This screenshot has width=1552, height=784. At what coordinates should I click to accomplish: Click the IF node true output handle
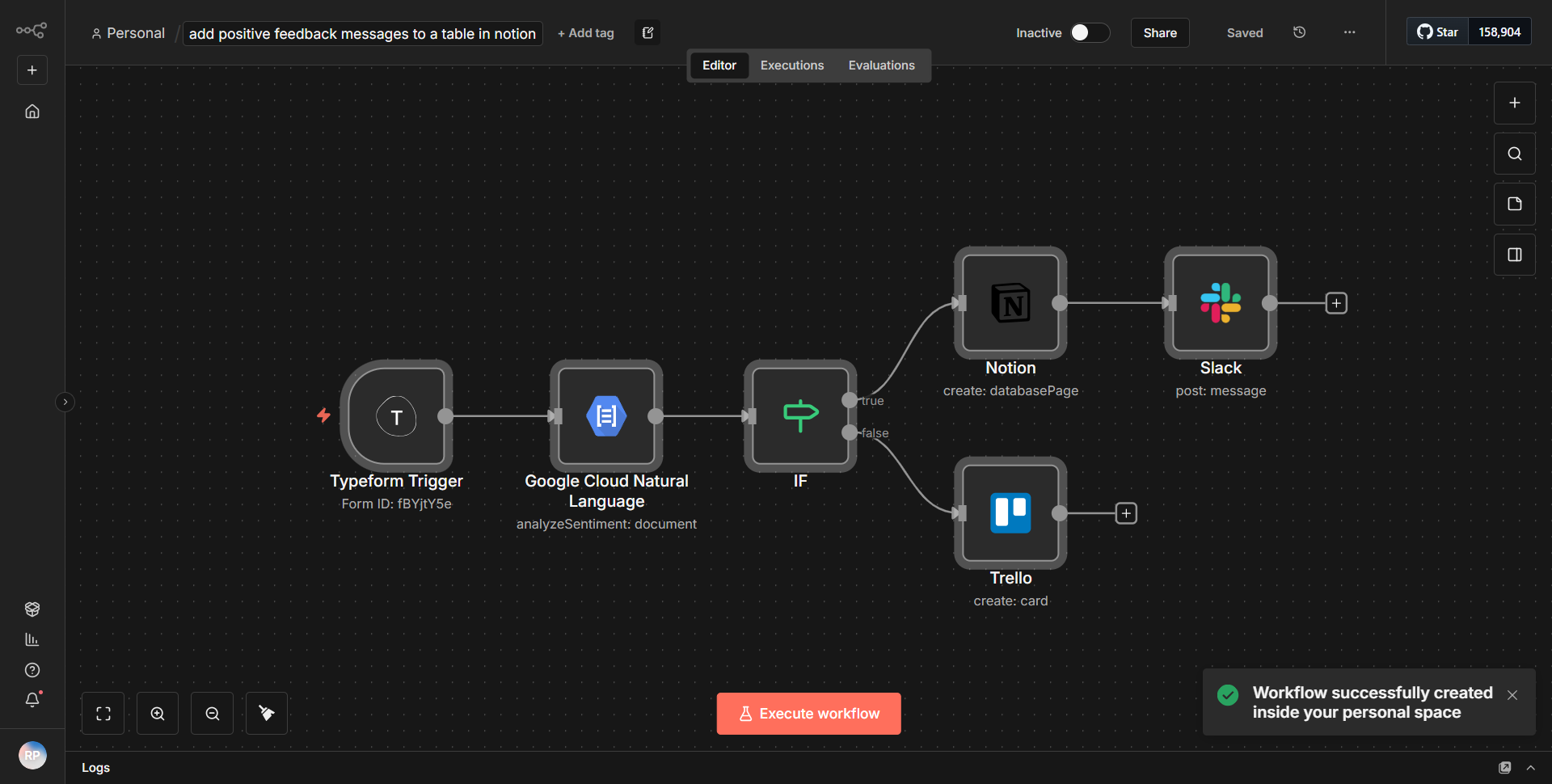(850, 400)
